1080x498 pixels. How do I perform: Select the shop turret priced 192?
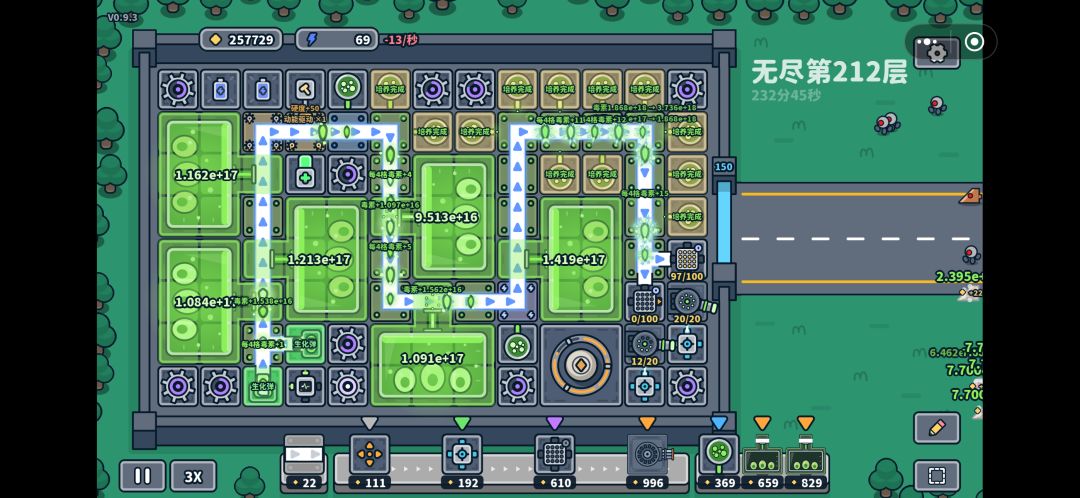tap(461, 461)
